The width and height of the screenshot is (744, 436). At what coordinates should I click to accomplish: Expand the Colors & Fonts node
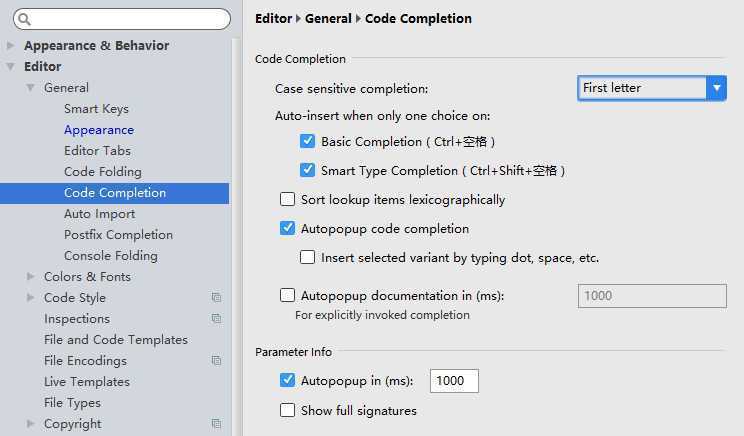tap(30, 277)
